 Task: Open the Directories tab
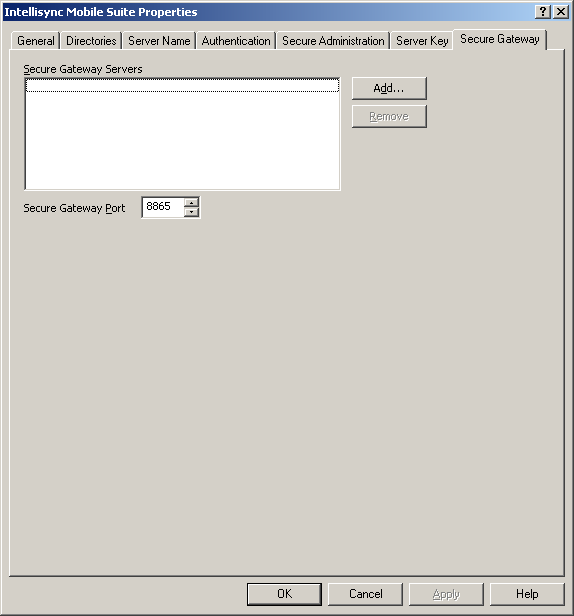91,41
